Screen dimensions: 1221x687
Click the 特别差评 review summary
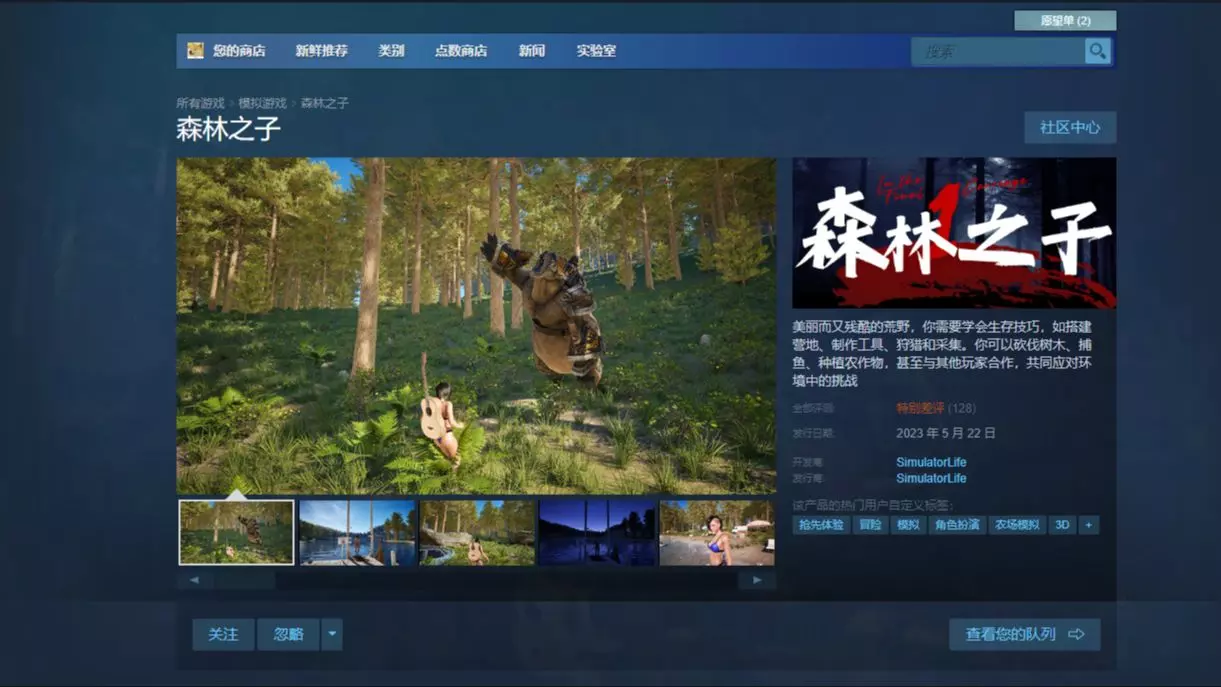click(920, 408)
